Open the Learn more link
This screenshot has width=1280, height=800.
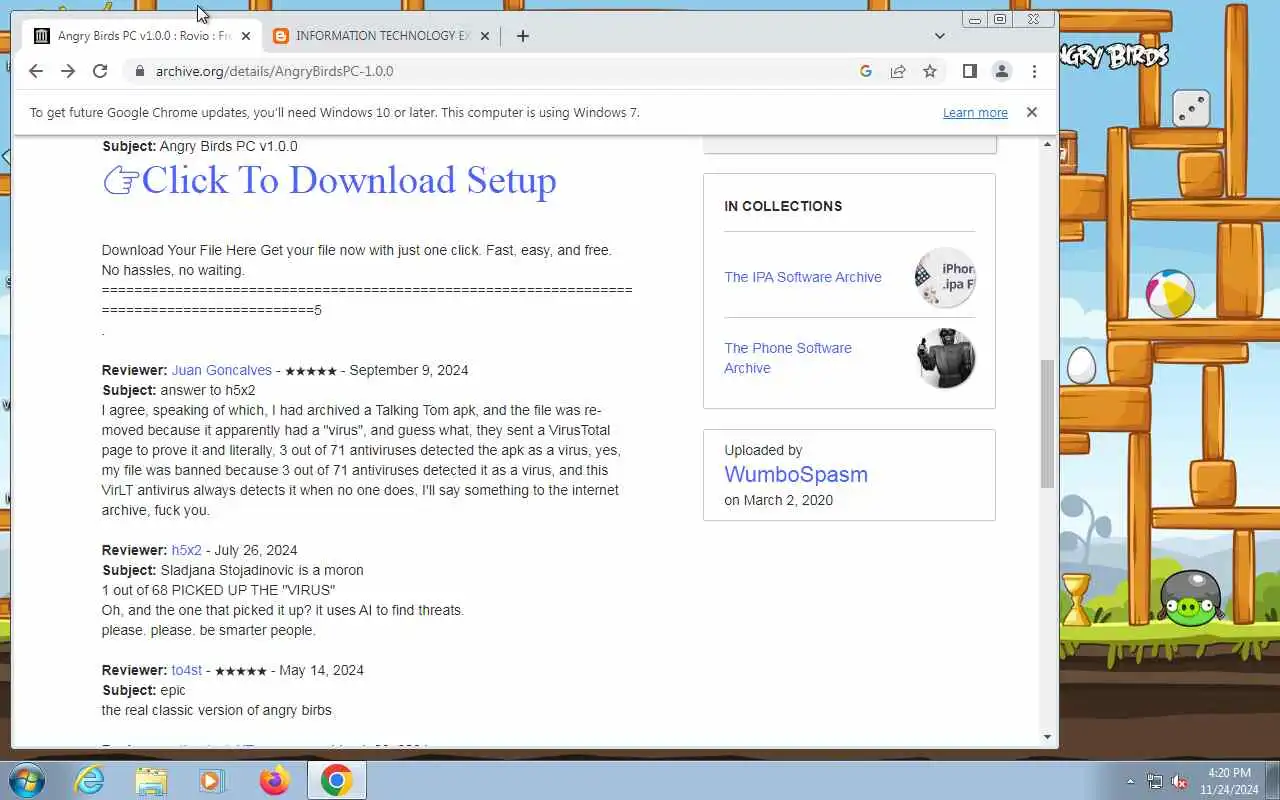[x=975, y=113]
